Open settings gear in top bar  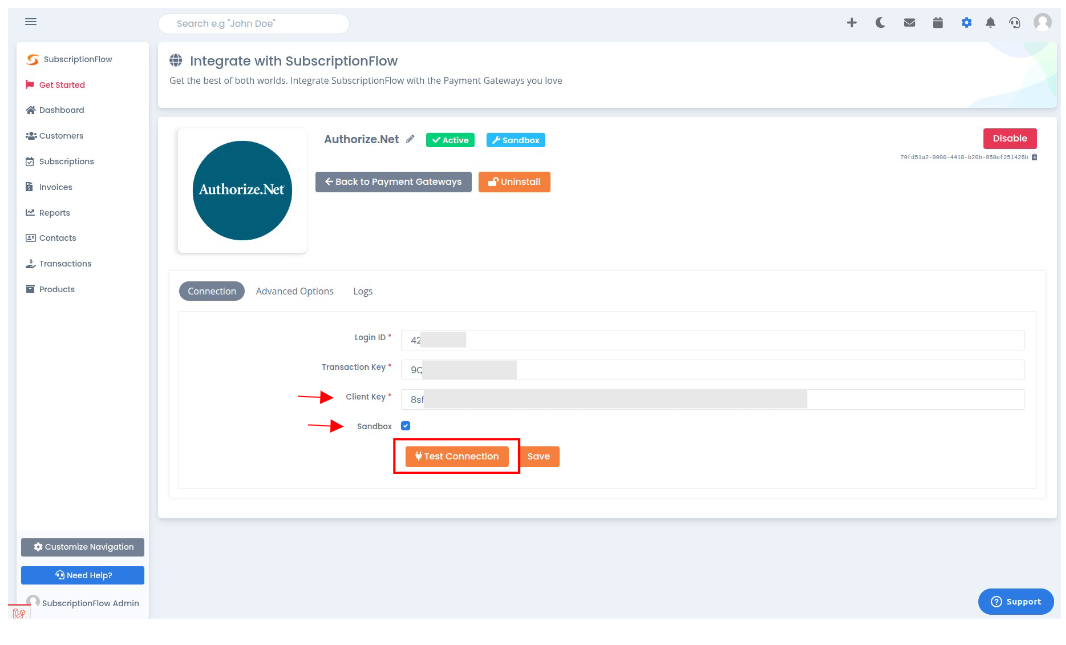pos(966,22)
